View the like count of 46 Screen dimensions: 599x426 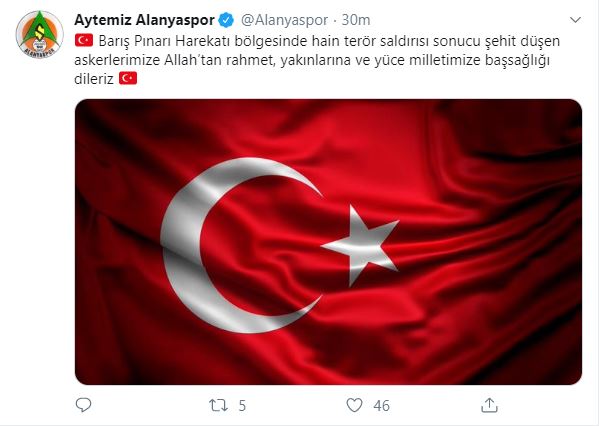(x=382, y=405)
